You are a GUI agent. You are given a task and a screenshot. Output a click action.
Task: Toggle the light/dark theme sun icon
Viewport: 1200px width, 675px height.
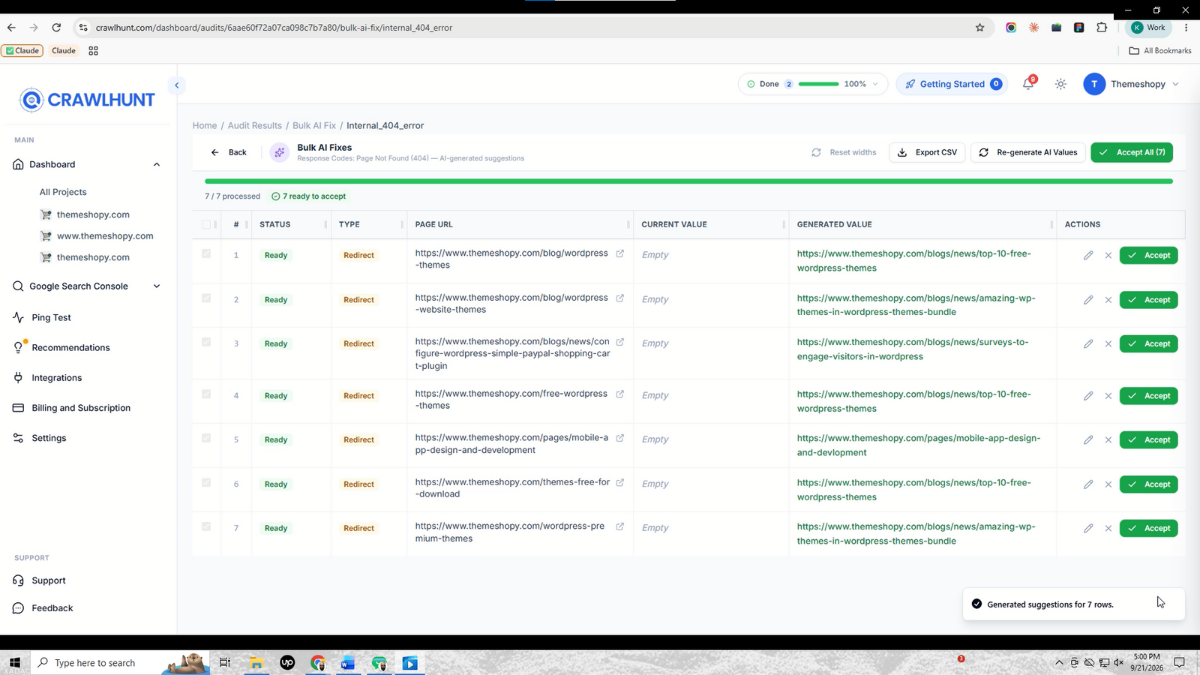pos(1061,84)
